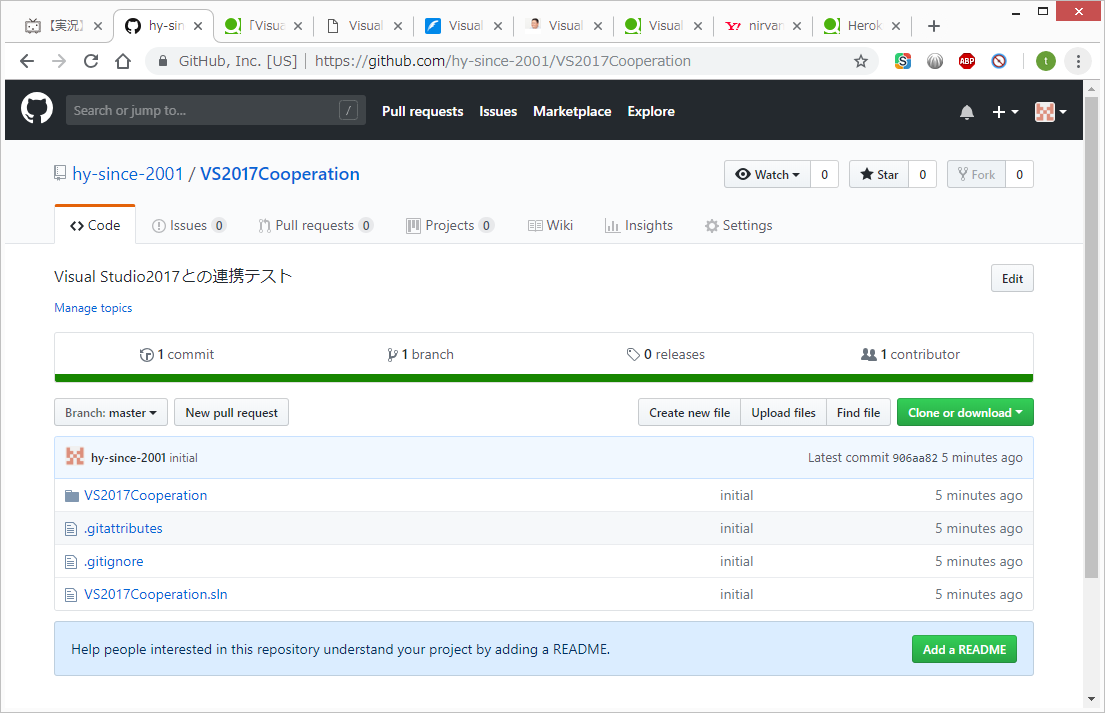Click the green language color bar
1105x713 pixels.
[544, 378]
